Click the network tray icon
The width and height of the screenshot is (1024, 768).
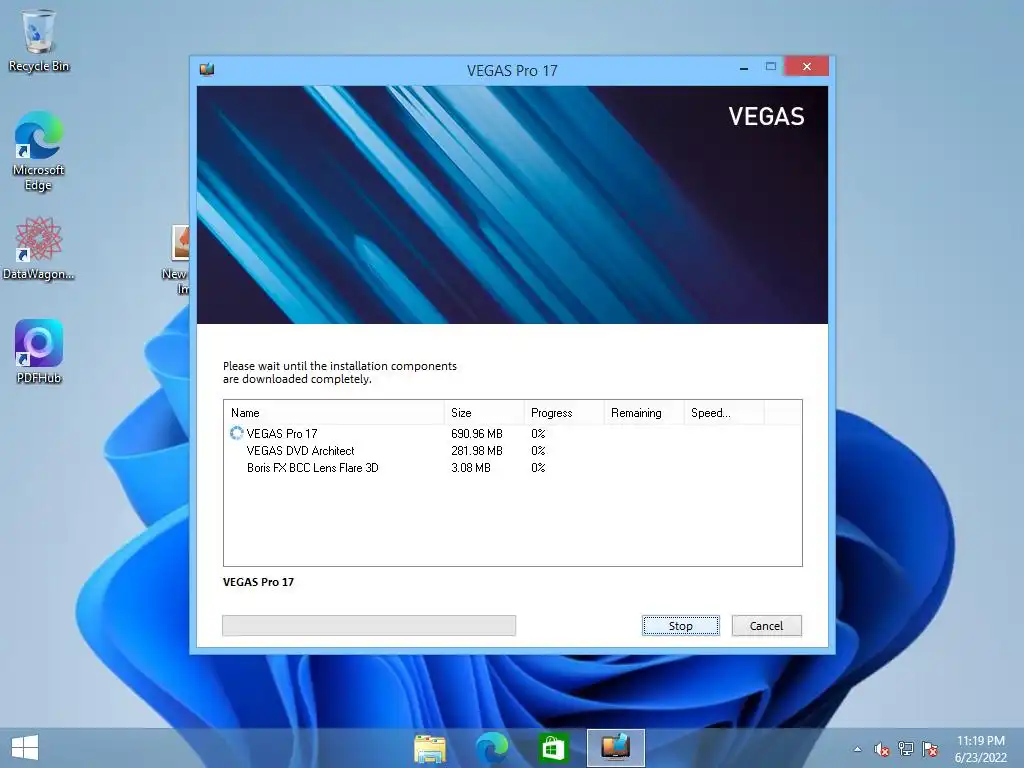click(x=905, y=748)
